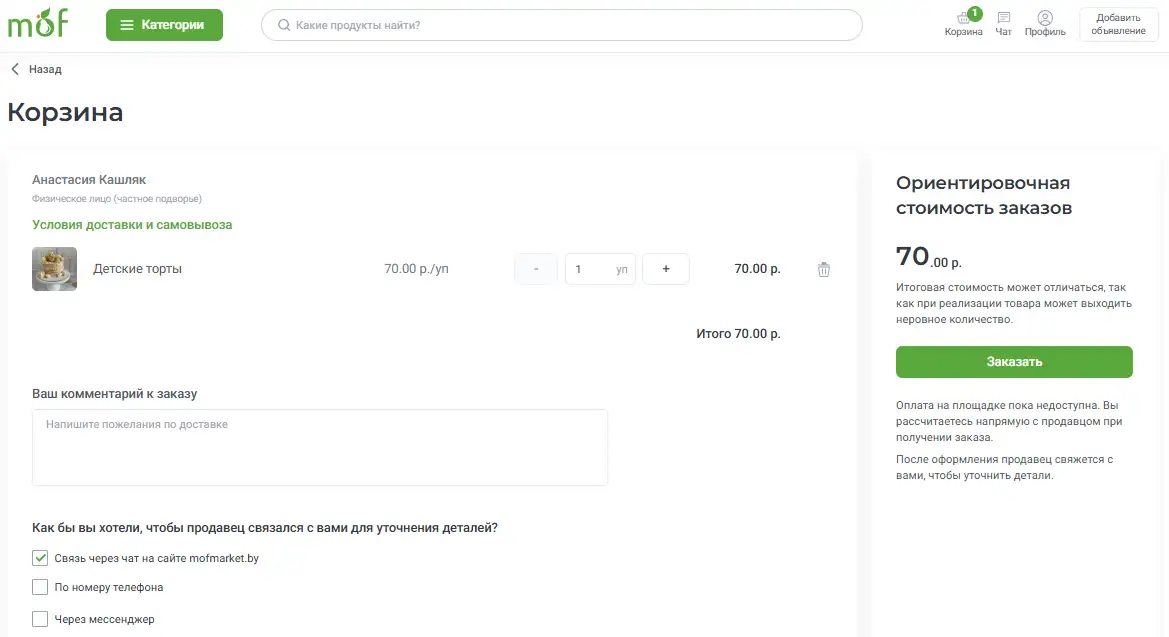
Task: Click 'Добавить объявление' button
Action: coord(1118,25)
